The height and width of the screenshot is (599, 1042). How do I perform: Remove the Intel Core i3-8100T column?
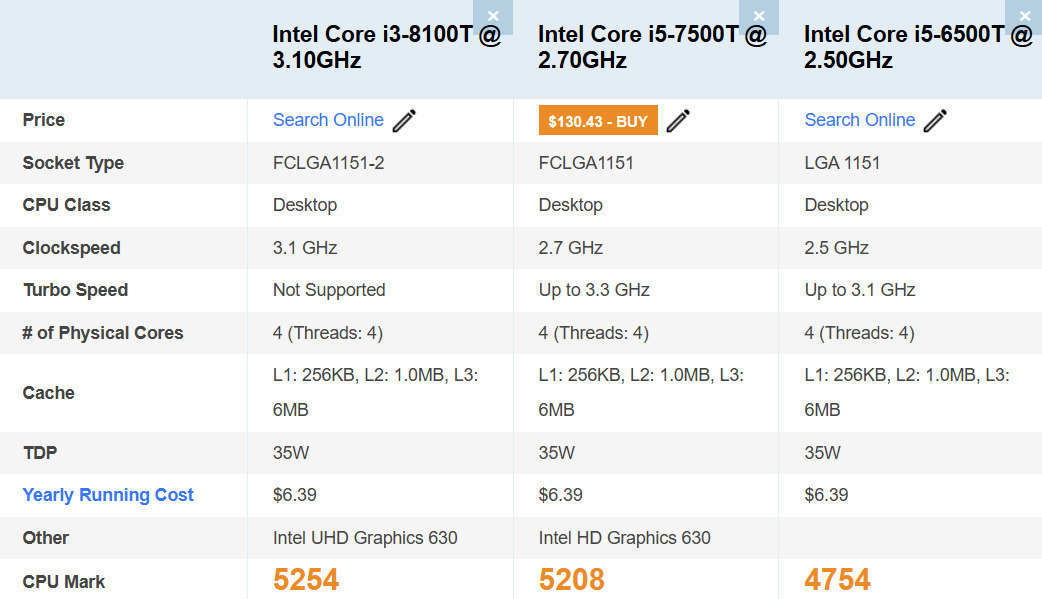point(493,16)
